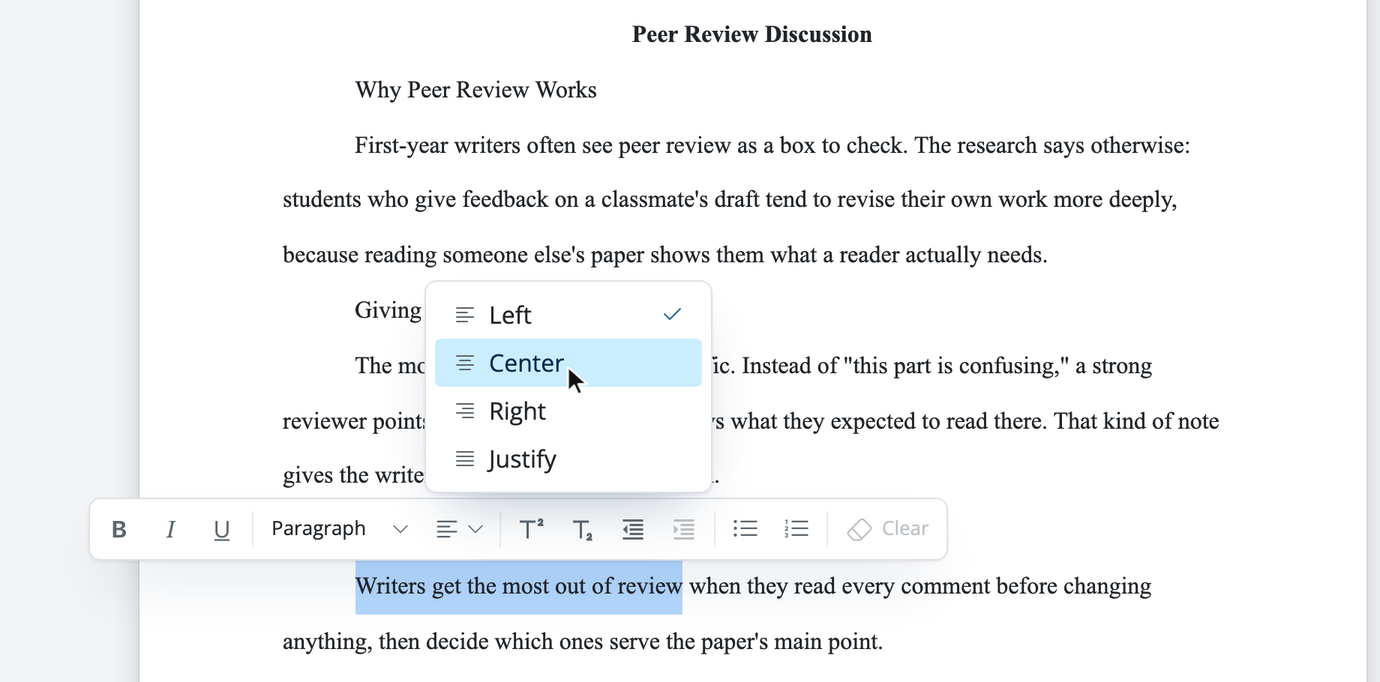Choose Center alignment from the menu
The height and width of the screenshot is (682, 1380).
point(568,363)
